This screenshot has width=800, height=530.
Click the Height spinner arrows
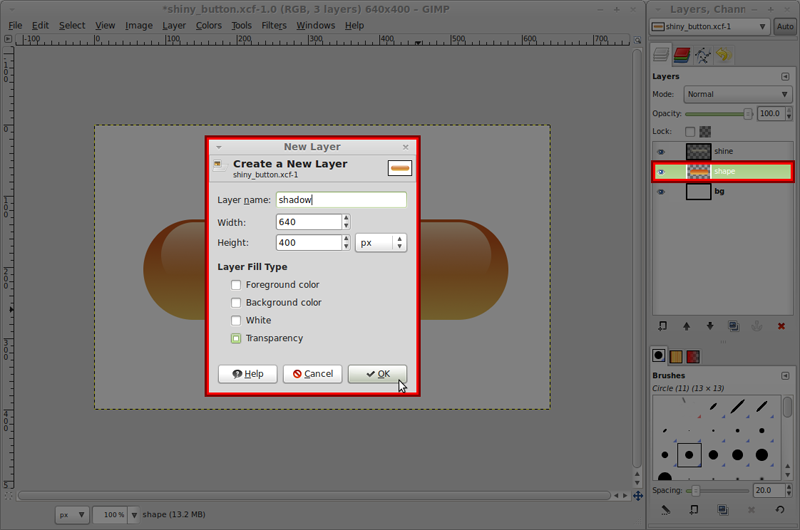tap(346, 242)
